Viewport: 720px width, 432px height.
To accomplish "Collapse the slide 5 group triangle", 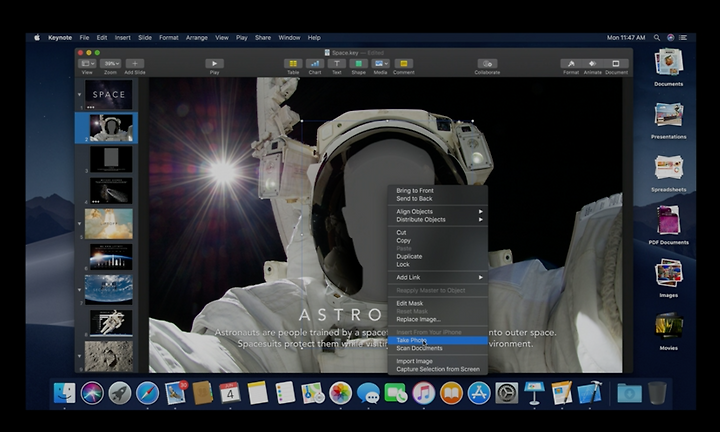I will 79,224.
